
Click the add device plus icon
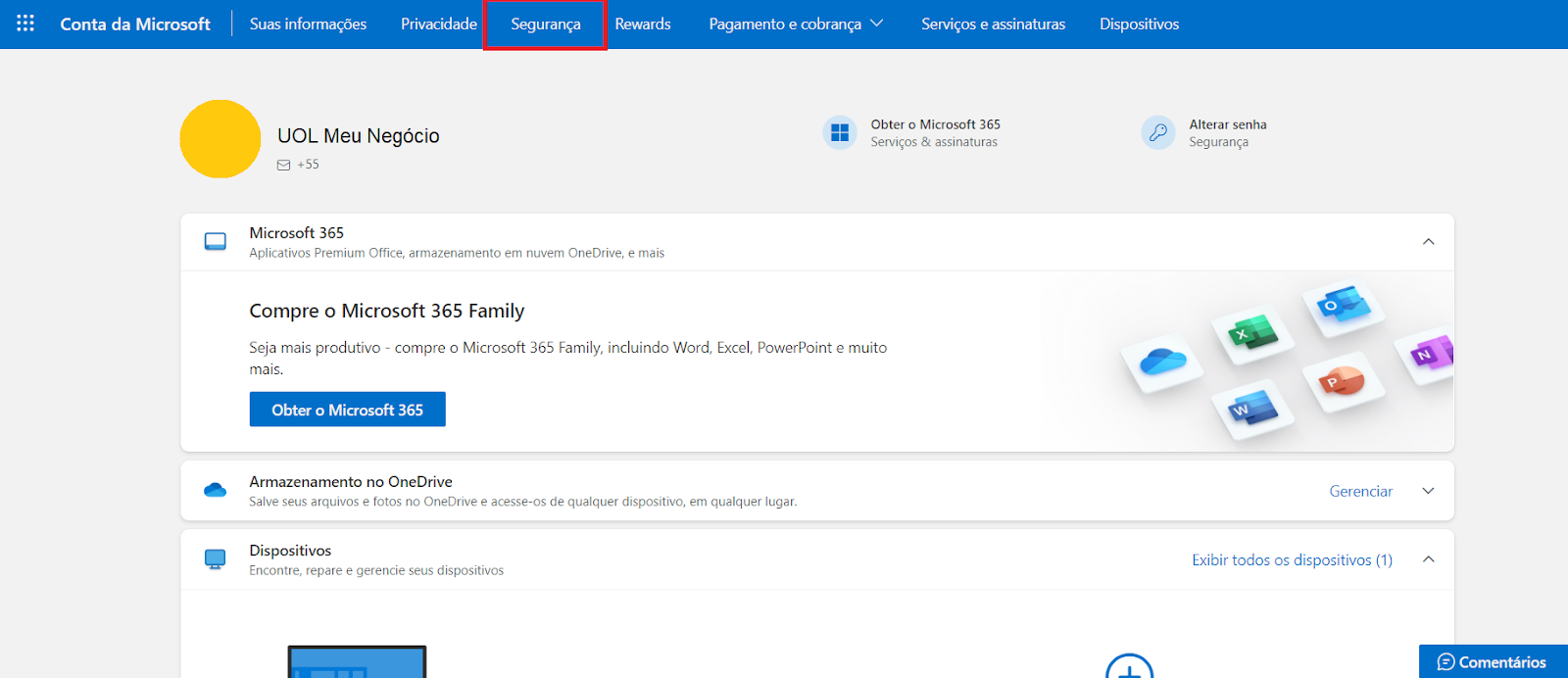[1129, 666]
